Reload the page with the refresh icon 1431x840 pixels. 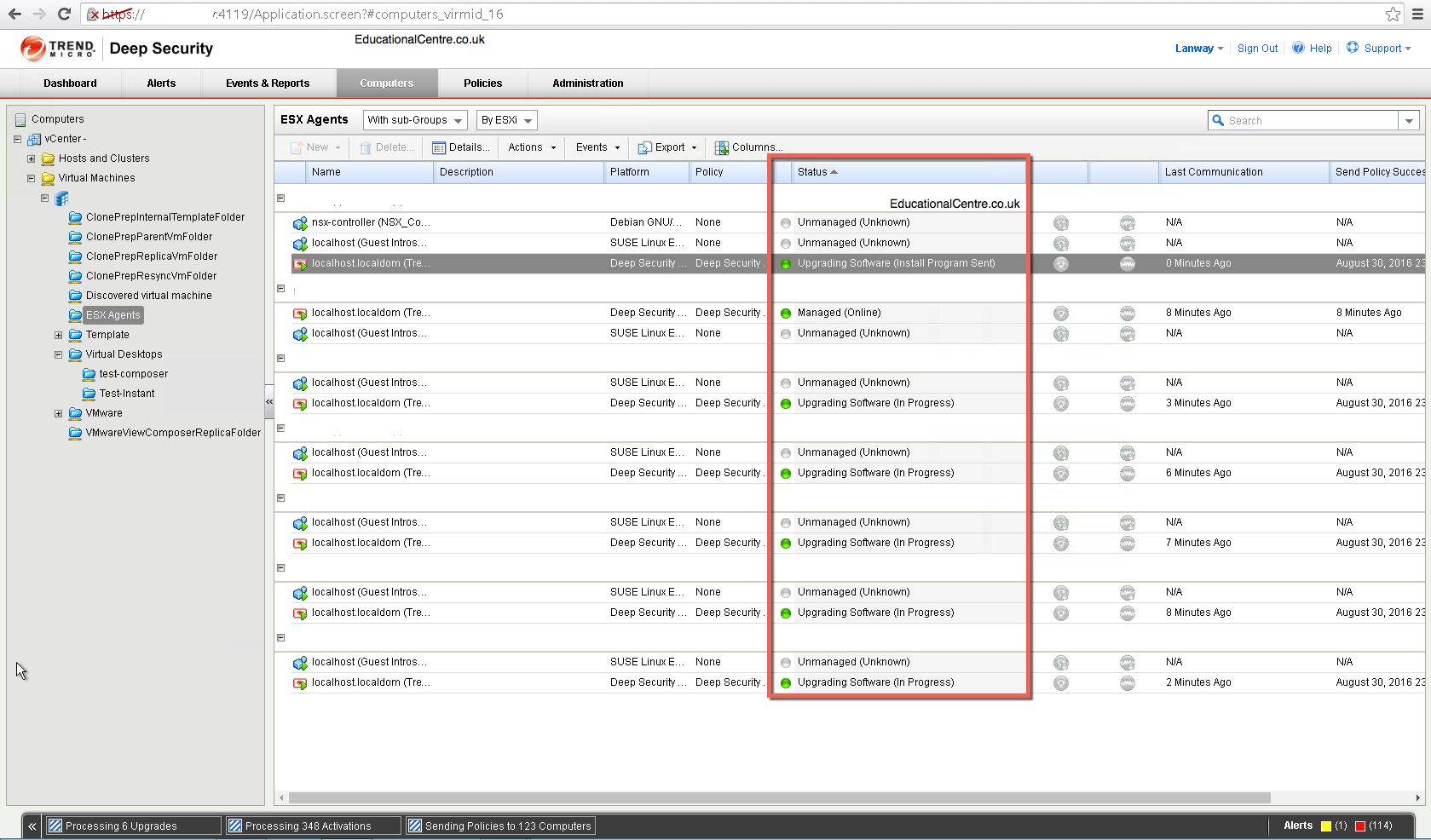point(64,14)
